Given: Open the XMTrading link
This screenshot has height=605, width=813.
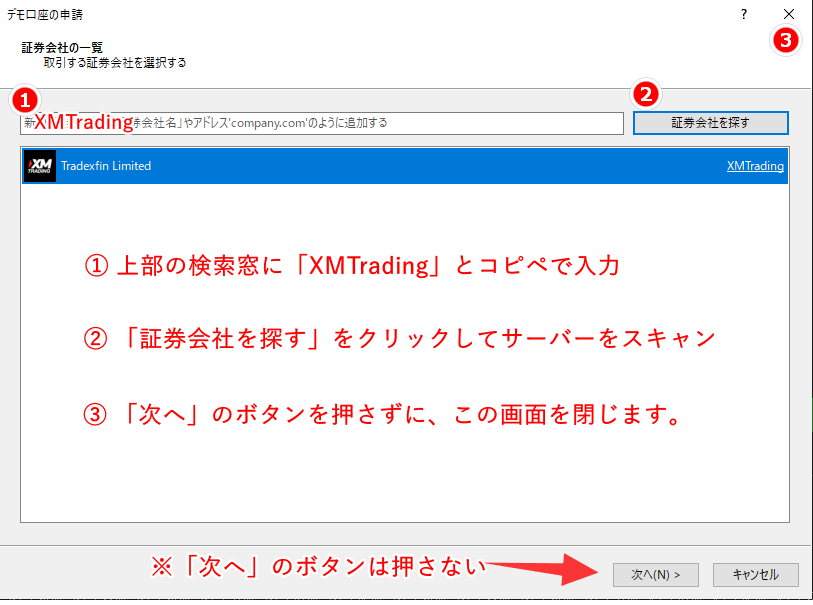Looking at the screenshot, I should click(x=755, y=166).
